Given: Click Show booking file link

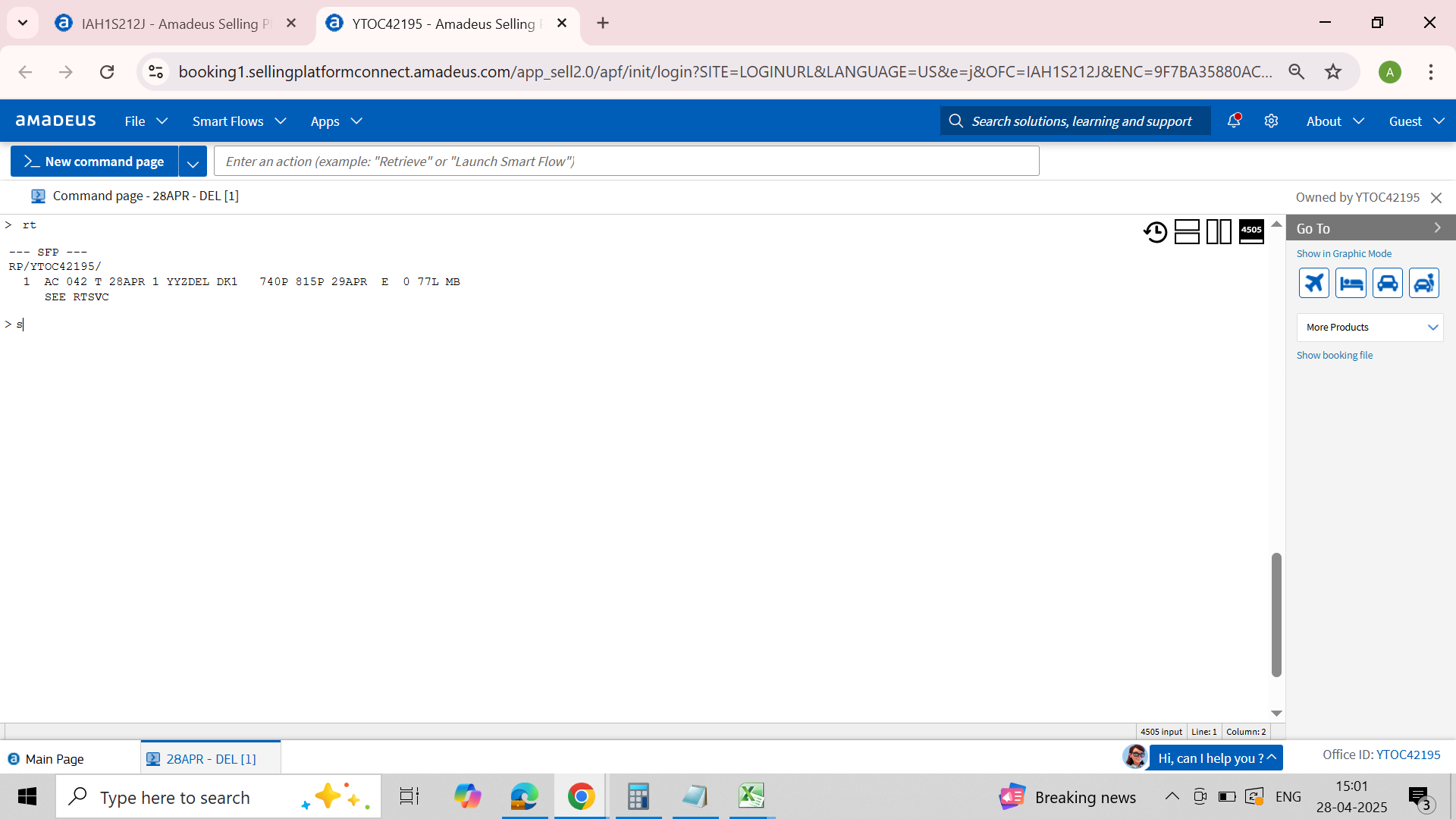Looking at the screenshot, I should (1334, 356).
